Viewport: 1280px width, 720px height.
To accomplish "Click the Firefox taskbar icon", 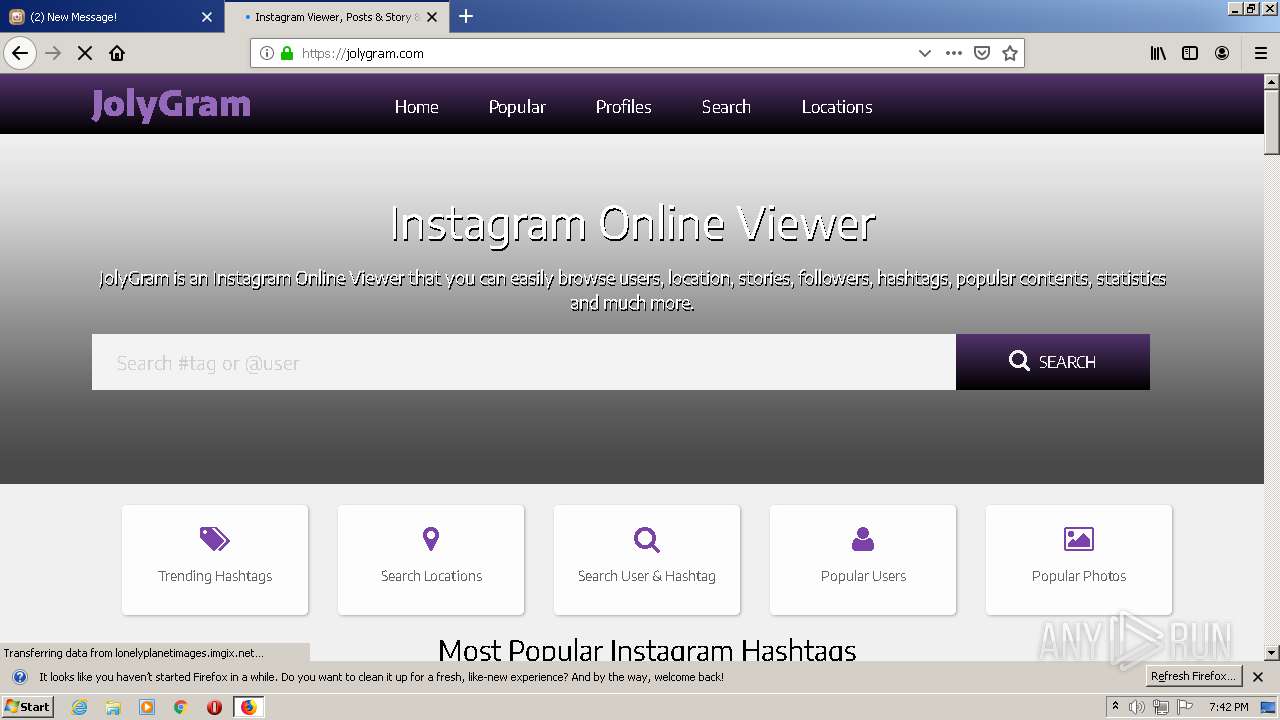I will pyautogui.click(x=248, y=707).
